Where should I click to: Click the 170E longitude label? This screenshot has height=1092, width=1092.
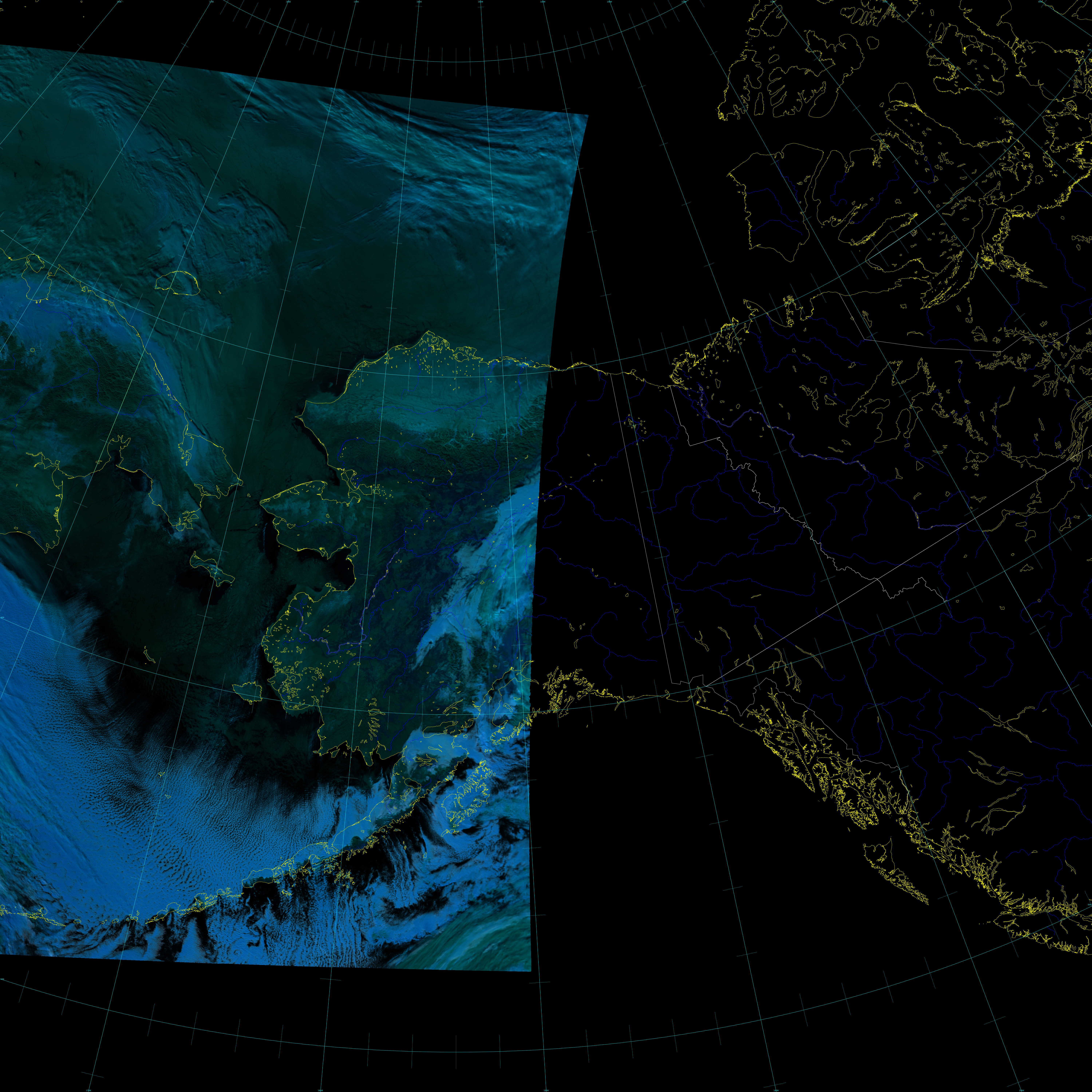(x=211, y=2)
